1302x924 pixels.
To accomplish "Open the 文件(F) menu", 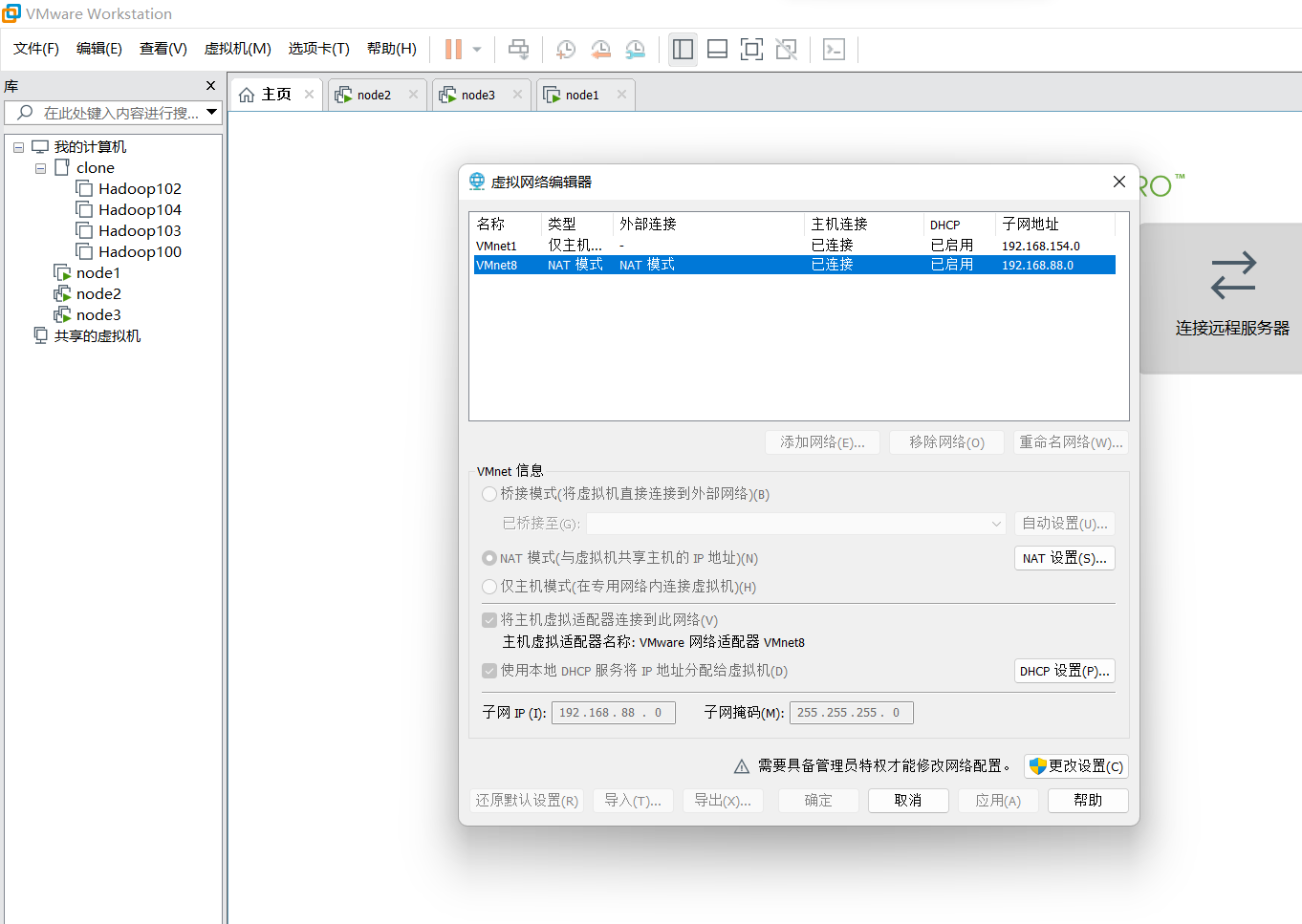I will pos(36,49).
